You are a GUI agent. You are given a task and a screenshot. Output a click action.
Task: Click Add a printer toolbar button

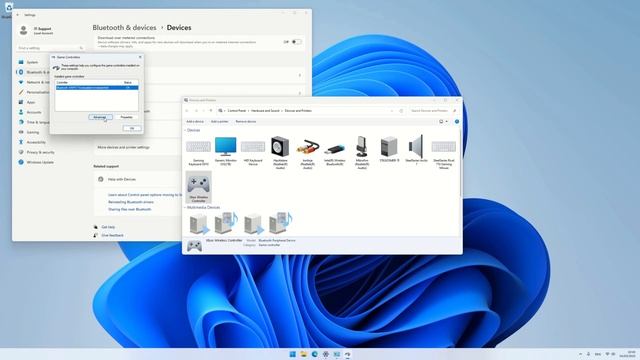(220, 122)
